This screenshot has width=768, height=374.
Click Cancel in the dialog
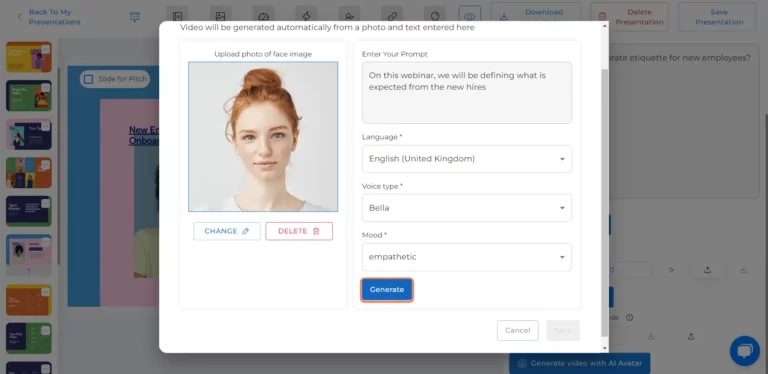pos(518,330)
